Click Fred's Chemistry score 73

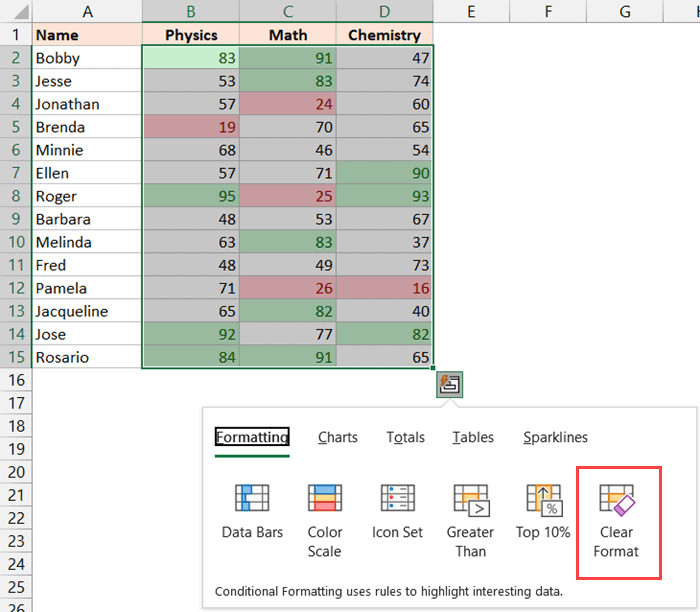[x=385, y=265]
